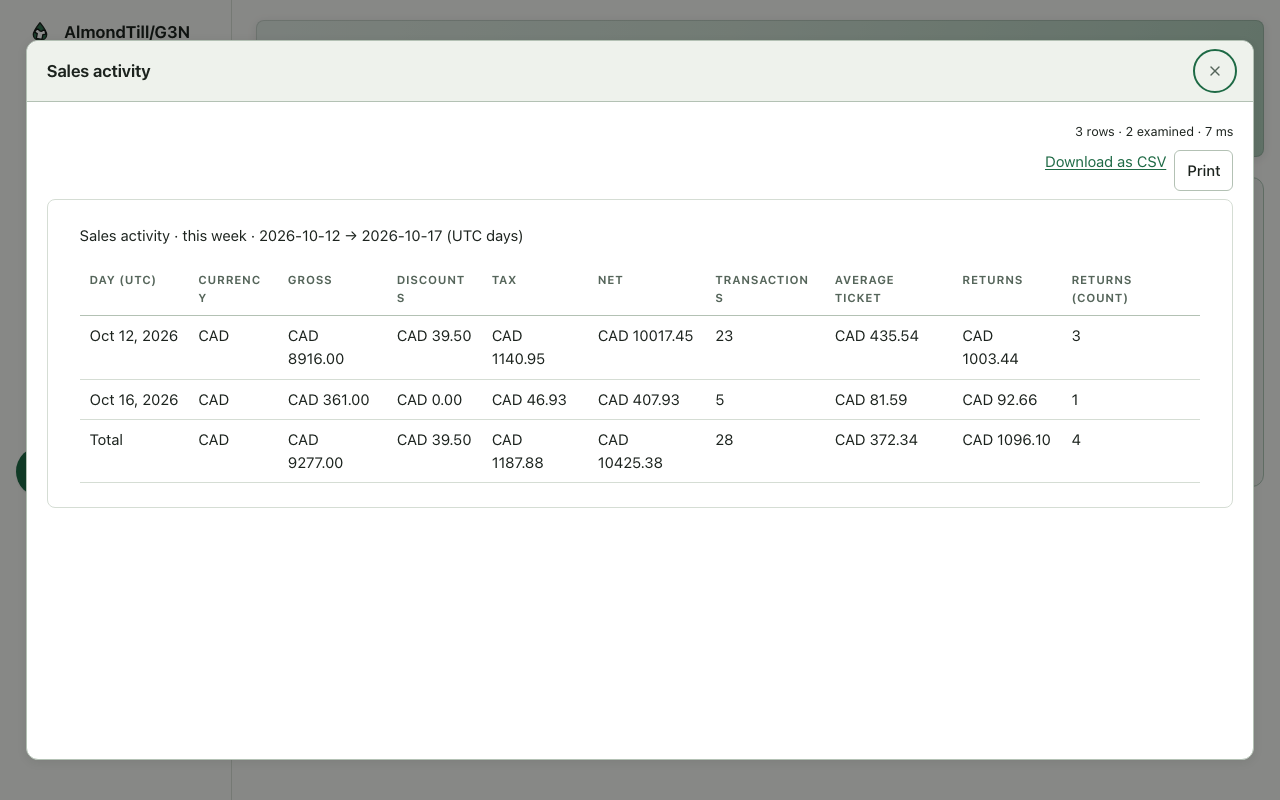Download the report as CSV

tap(1105, 162)
